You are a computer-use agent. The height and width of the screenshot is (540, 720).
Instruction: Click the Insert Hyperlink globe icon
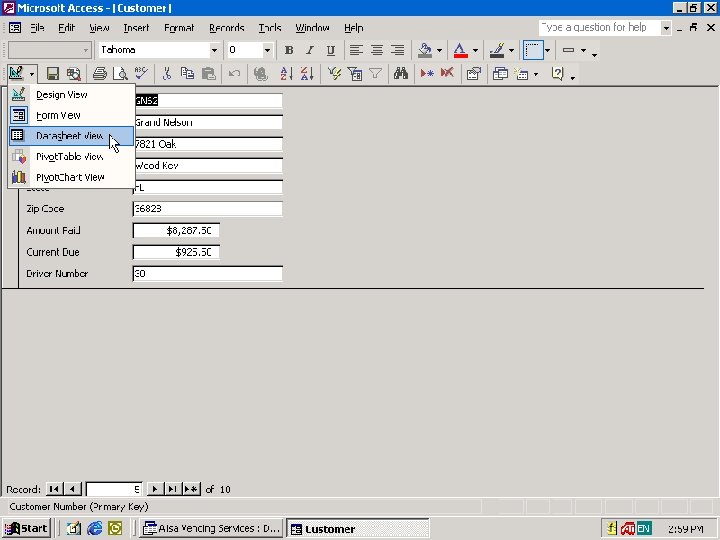point(260,73)
